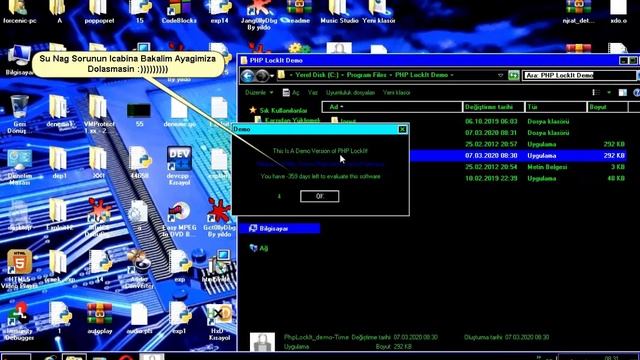Screen dimensions: 640x360
Task: Select 'Yerel Disk (C:)' in address path
Action: coord(317,75)
